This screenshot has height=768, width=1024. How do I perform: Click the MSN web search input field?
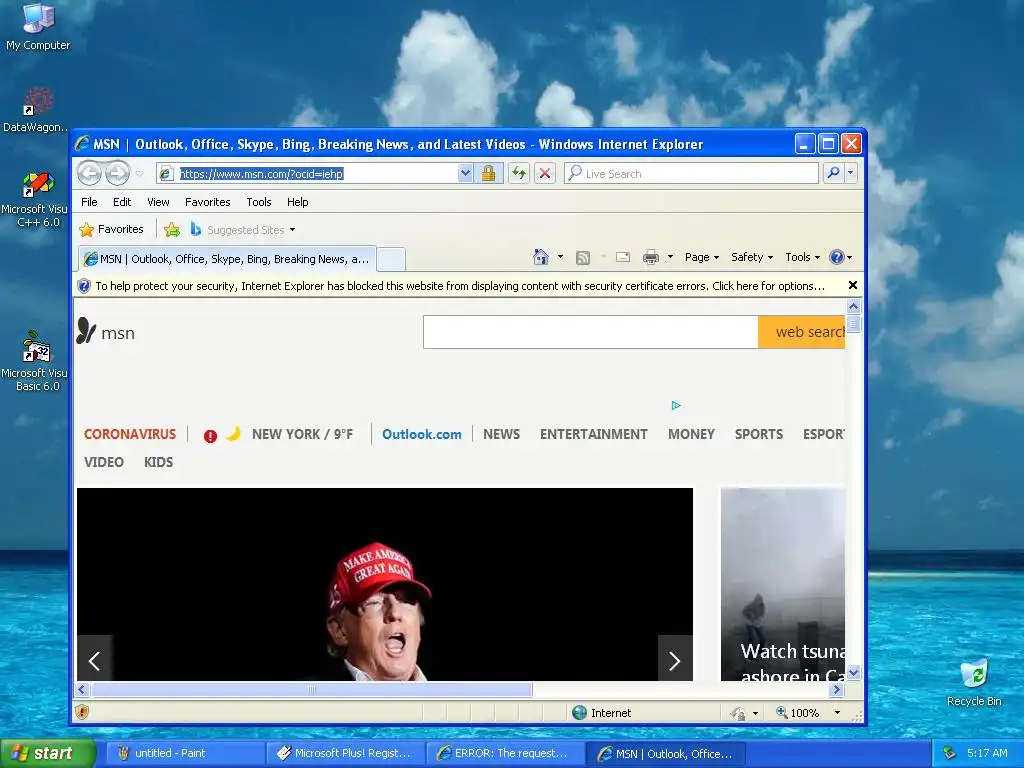[x=590, y=332]
